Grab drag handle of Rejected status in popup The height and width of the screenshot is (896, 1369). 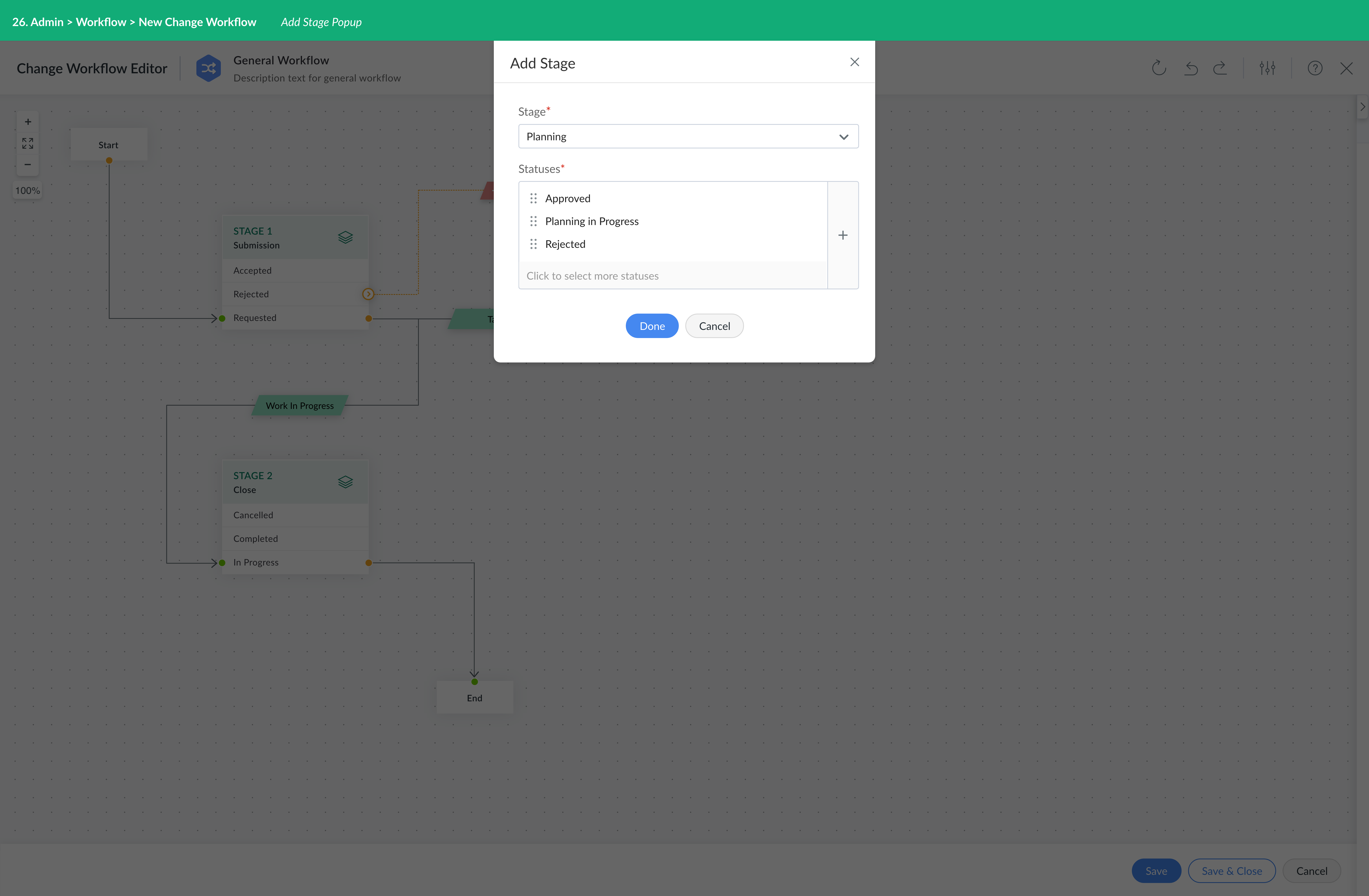(533, 244)
